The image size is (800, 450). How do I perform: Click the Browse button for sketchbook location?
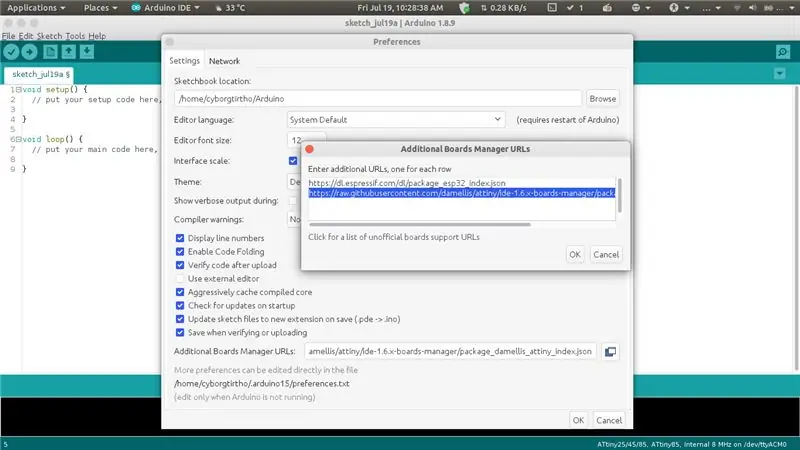coord(603,98)
